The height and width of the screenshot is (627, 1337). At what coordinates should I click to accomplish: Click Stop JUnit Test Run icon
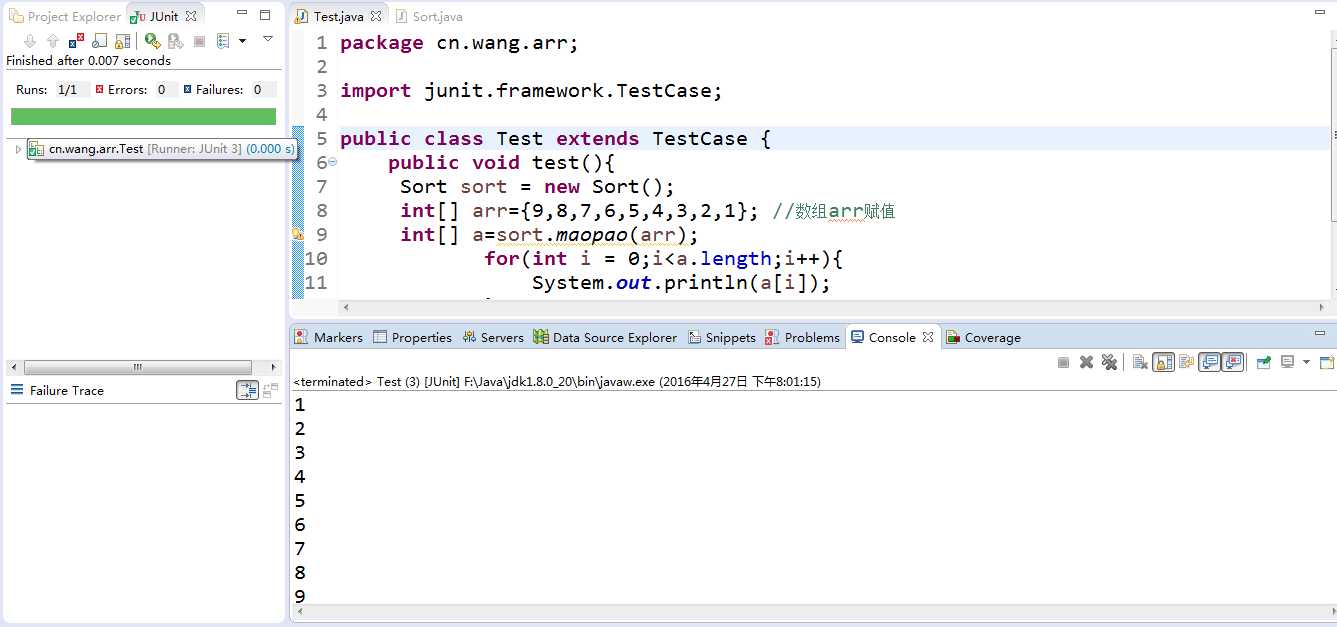[x=199, y=41]
